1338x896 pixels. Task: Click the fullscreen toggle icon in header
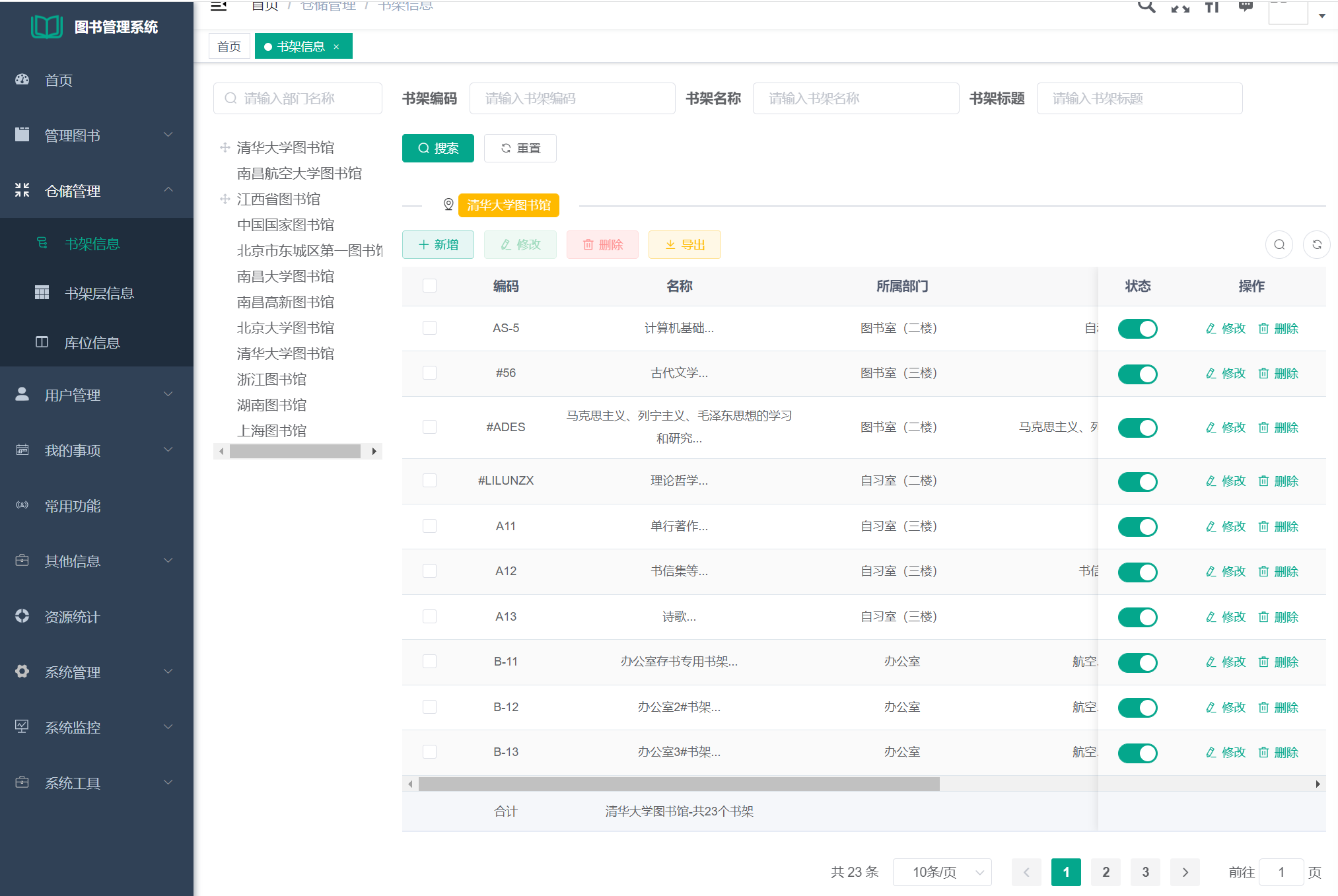coord(1180,7)
